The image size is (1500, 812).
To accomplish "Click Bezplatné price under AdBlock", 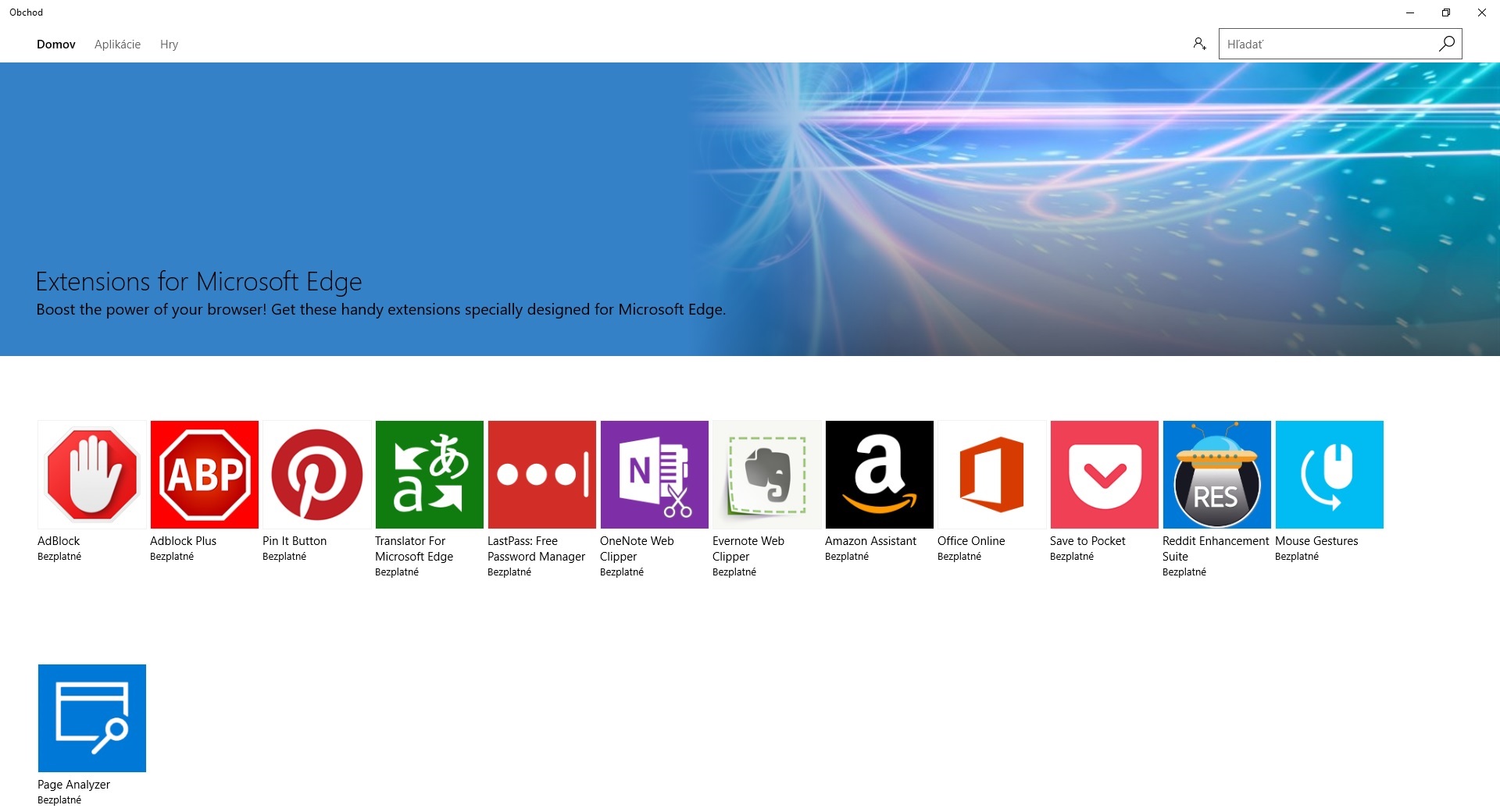I will pos(59,557).
